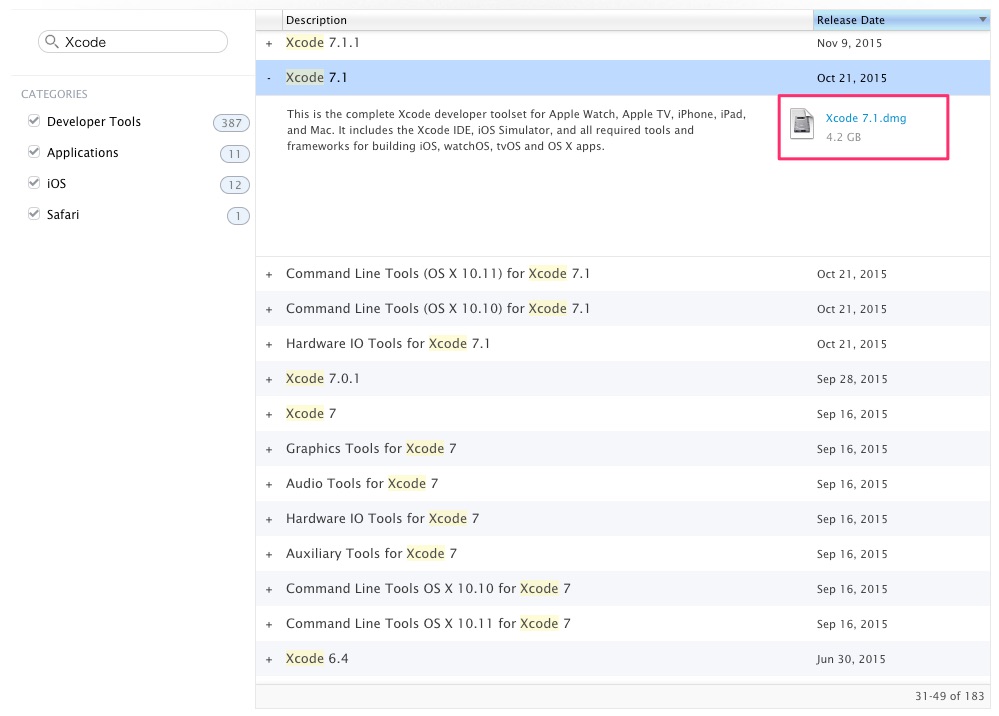Screen dimensions: 999x716
Task: Click the iOS count badge 12
Action: pos(234,185)
